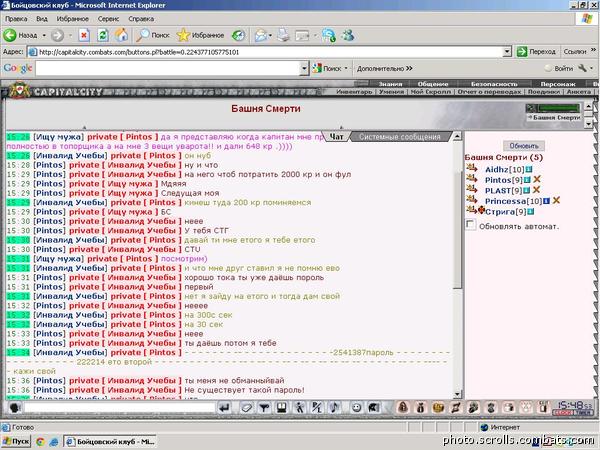Screen dimensions: 600x450
Task: Click the IE Back (Назад) arrow
Action: [10, 36]
